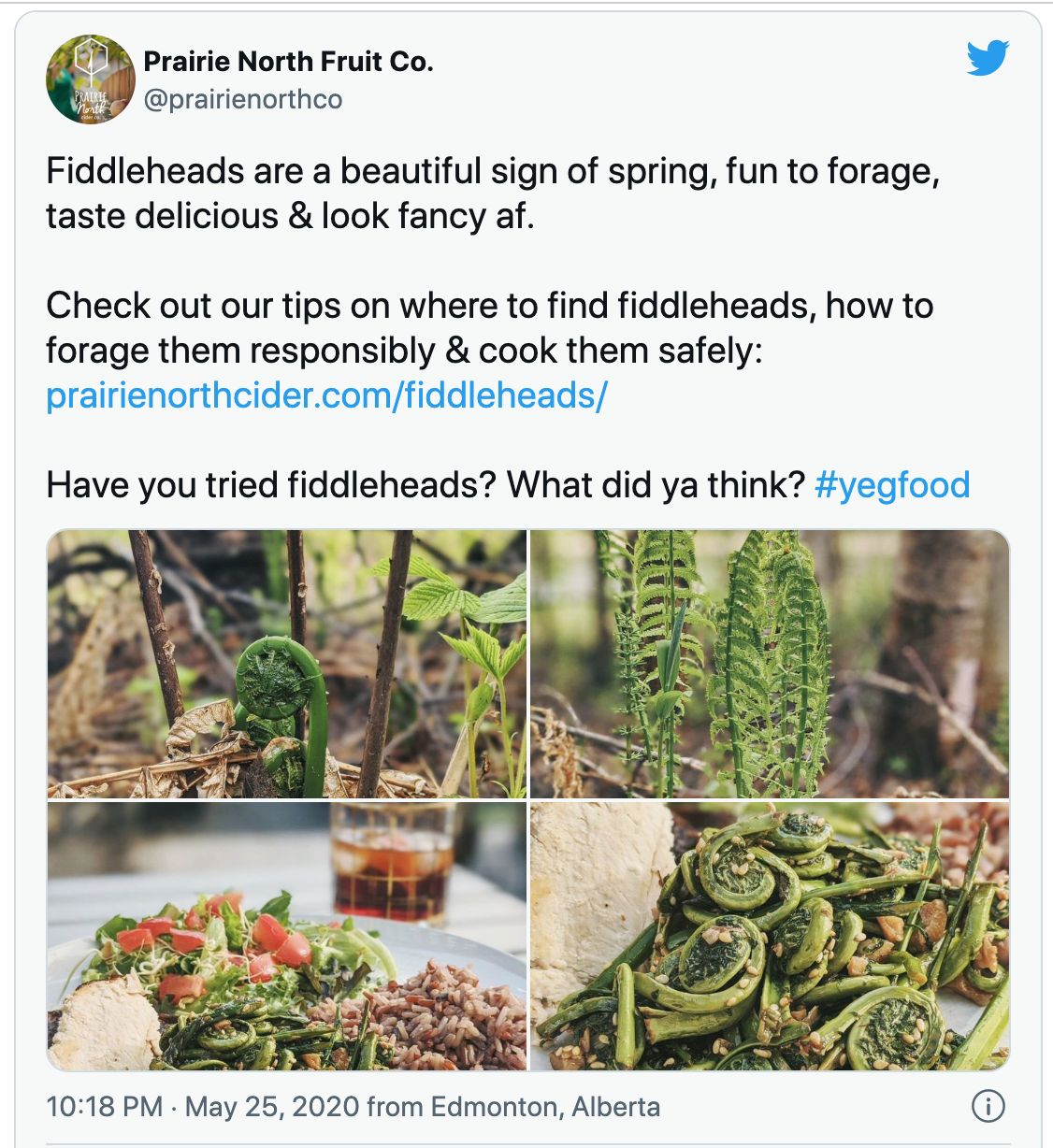Click the May 25, 2020 date
The image size is (1053, 1148).
click(272, 1107)
